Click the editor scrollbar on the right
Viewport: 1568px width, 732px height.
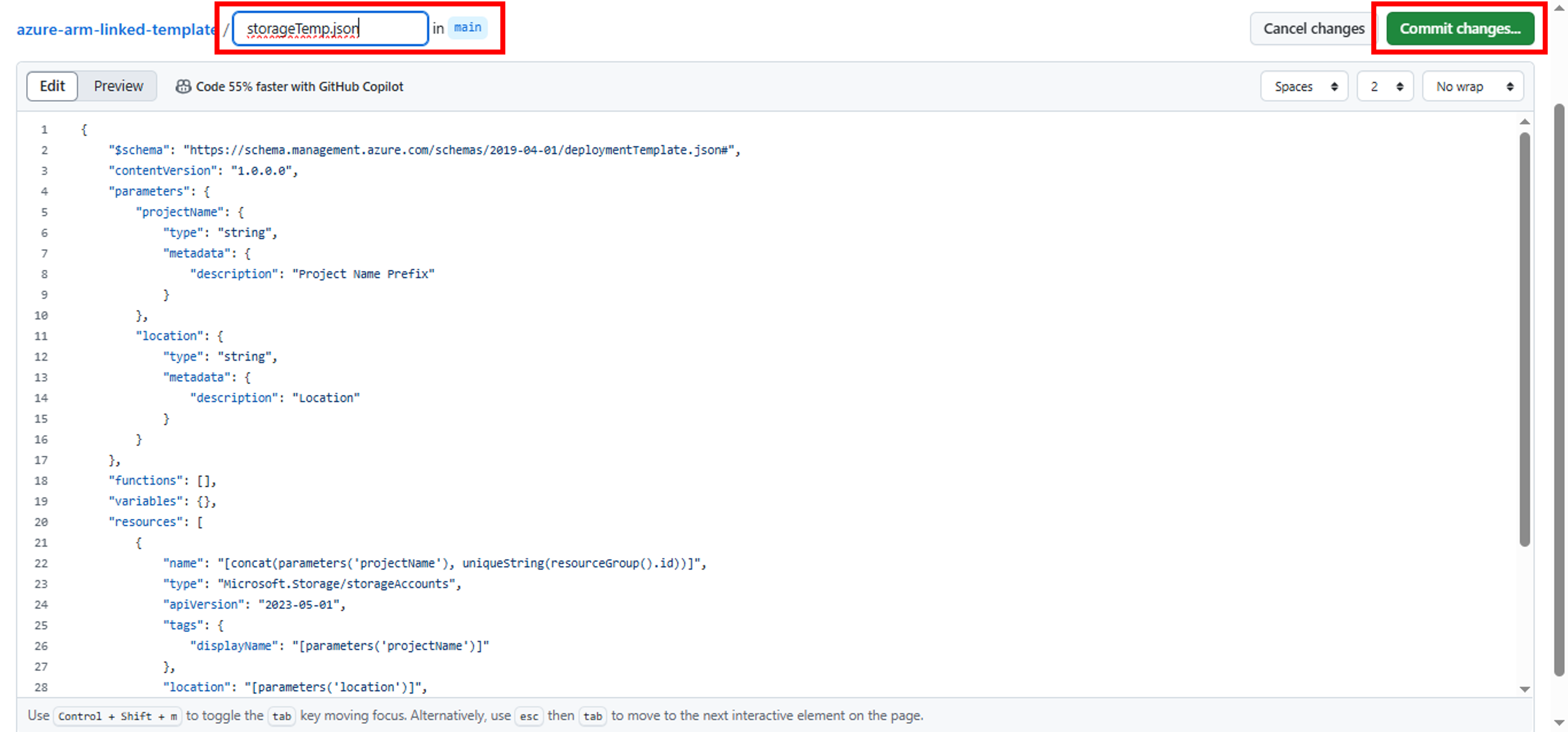point(1525,335)
